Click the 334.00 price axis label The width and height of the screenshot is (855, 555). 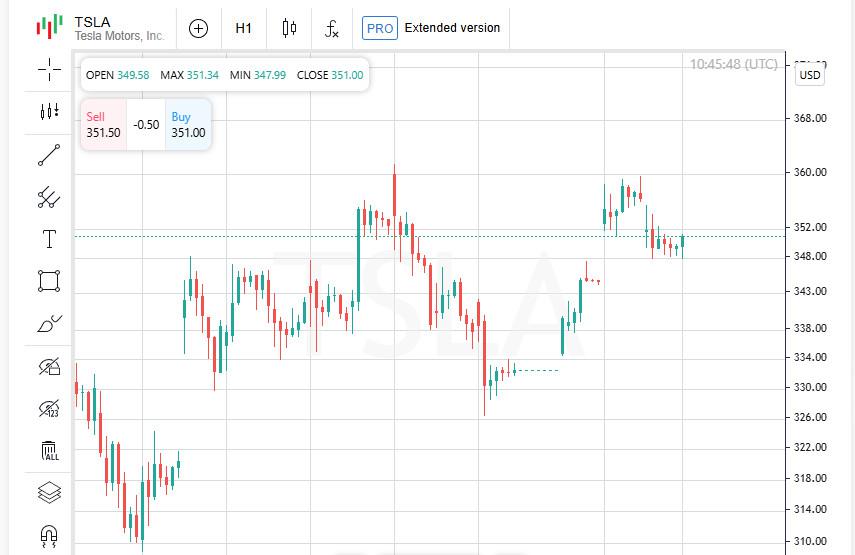click(x=810, y=358)
